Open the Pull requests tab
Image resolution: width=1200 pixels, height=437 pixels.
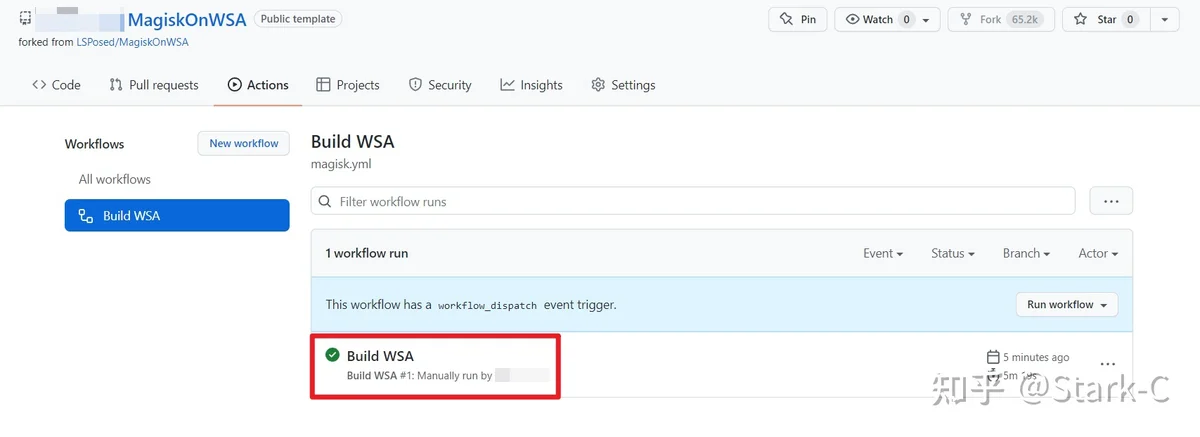tap(154, 85)
